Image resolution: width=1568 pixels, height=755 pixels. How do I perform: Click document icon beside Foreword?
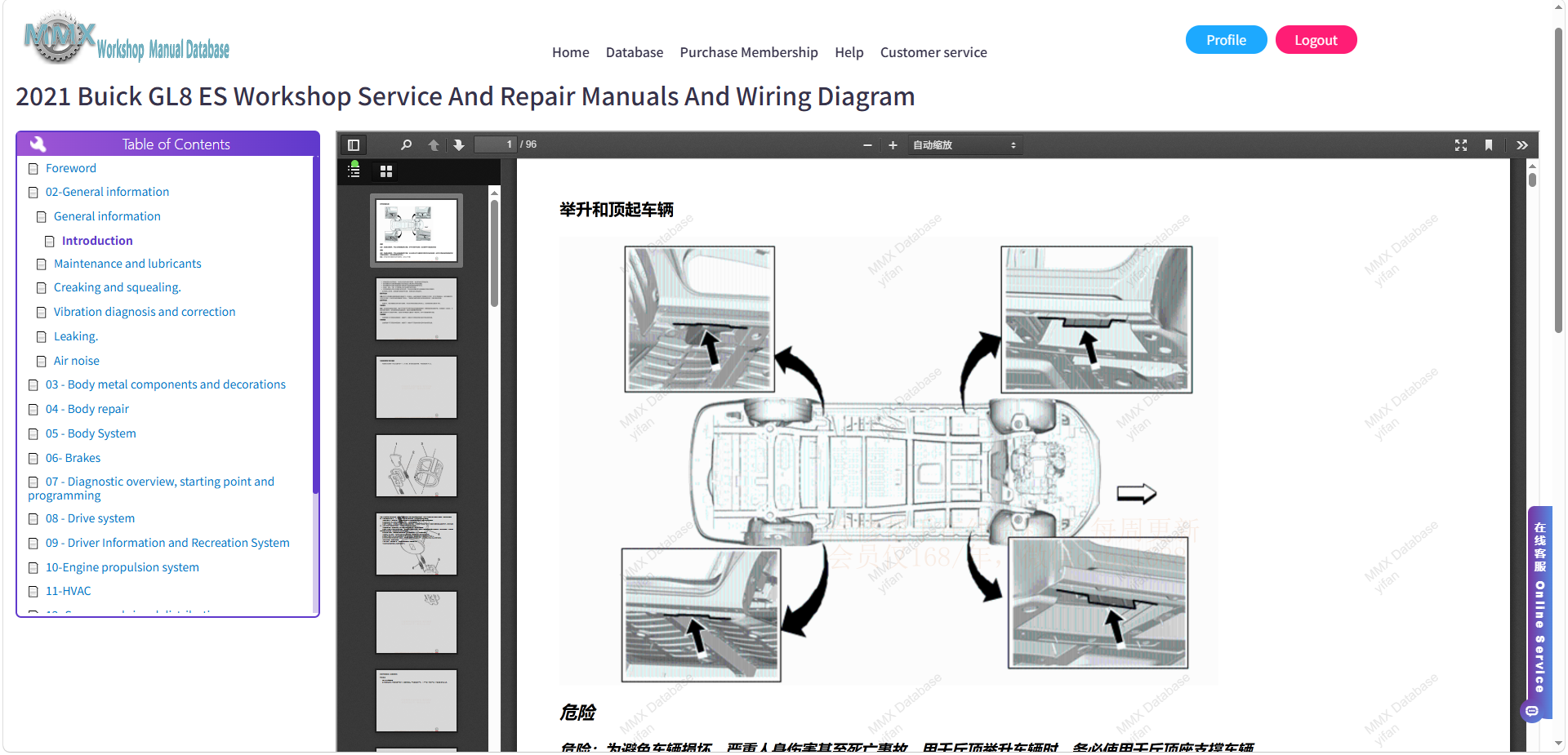tap(33, 169)
